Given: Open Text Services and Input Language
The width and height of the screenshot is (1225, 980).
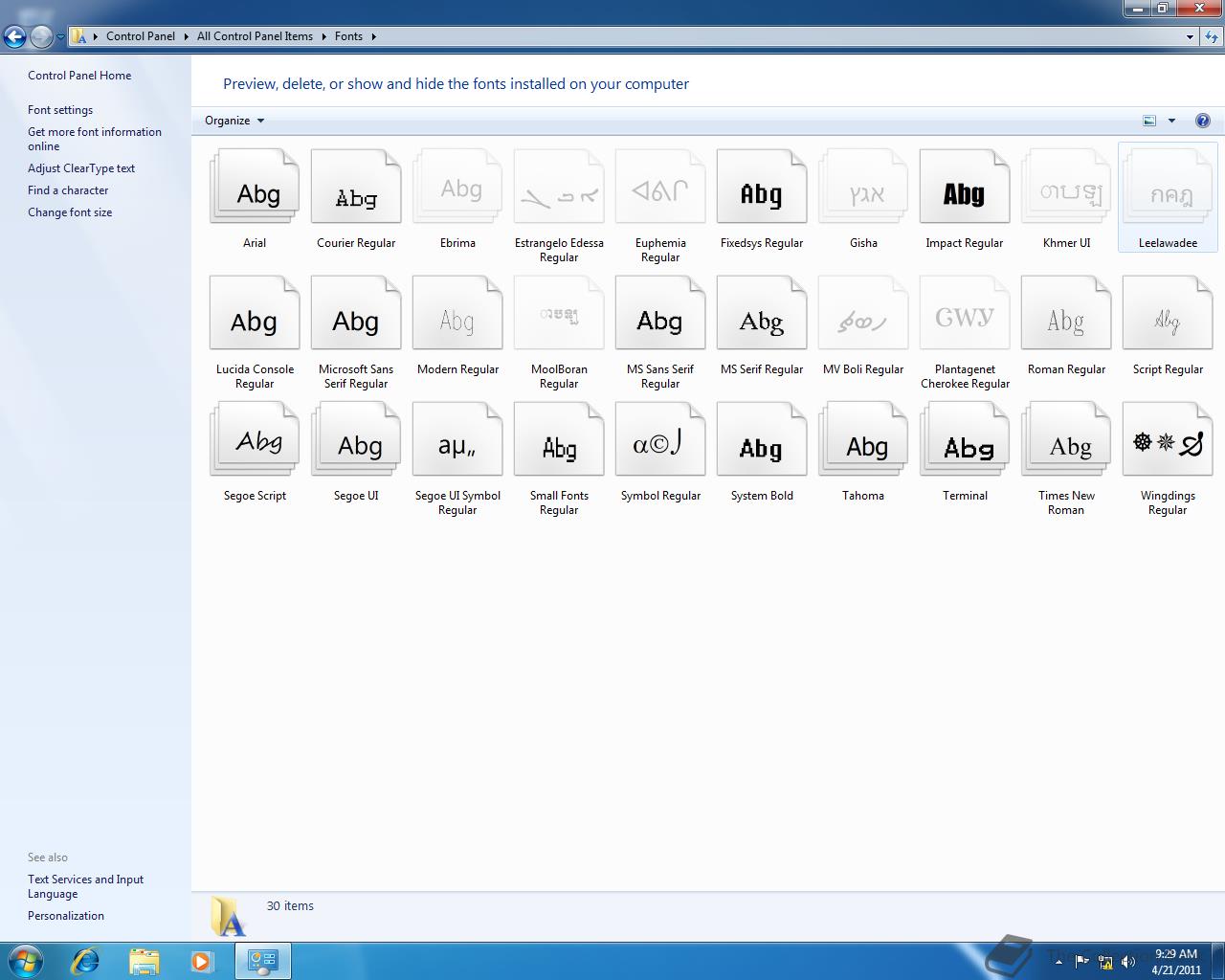Looking at the screenshot, I should 85,886.
